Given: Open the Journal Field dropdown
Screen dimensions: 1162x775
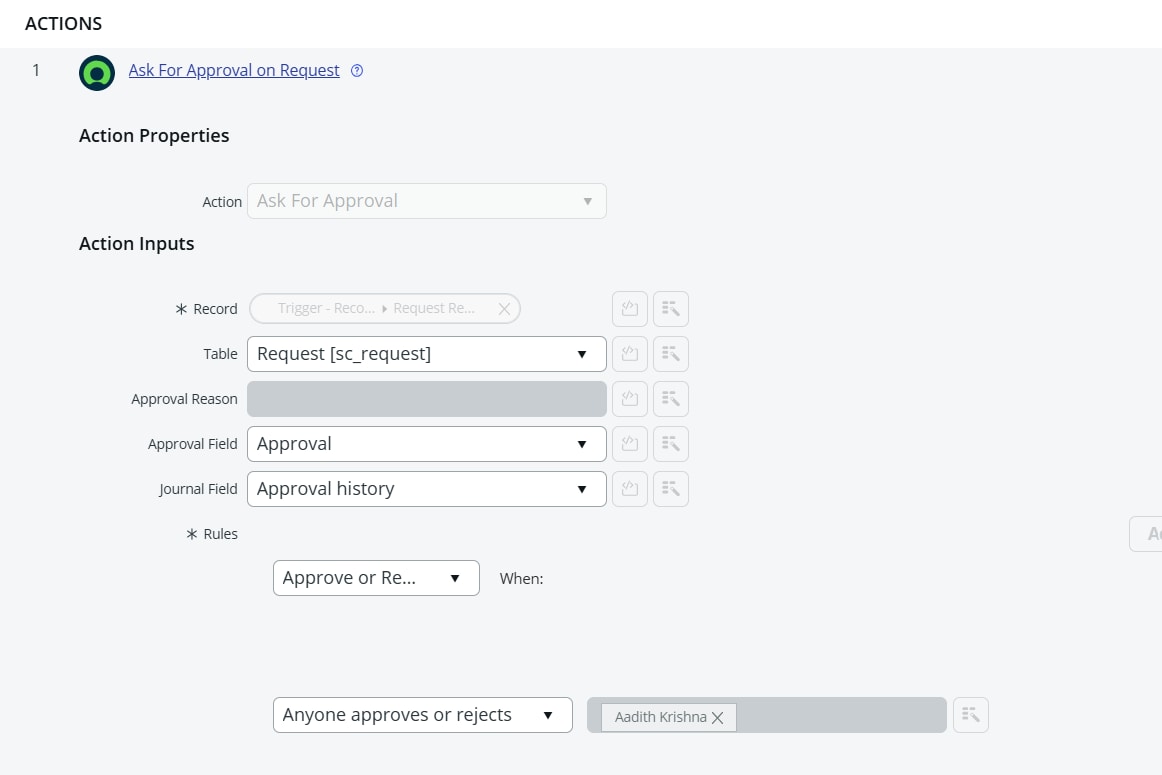Looking at the screenshot, I should pyautogui.click(x=426, y=489).
